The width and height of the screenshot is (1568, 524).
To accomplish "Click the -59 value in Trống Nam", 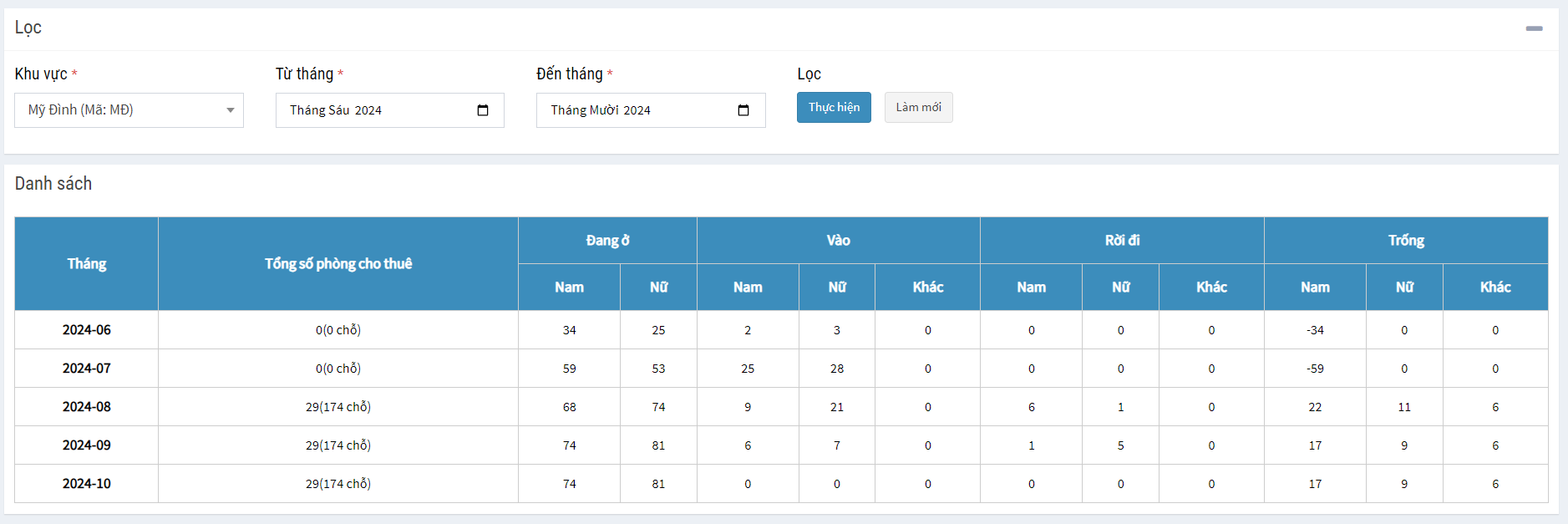I will (x=1315, y=369).
